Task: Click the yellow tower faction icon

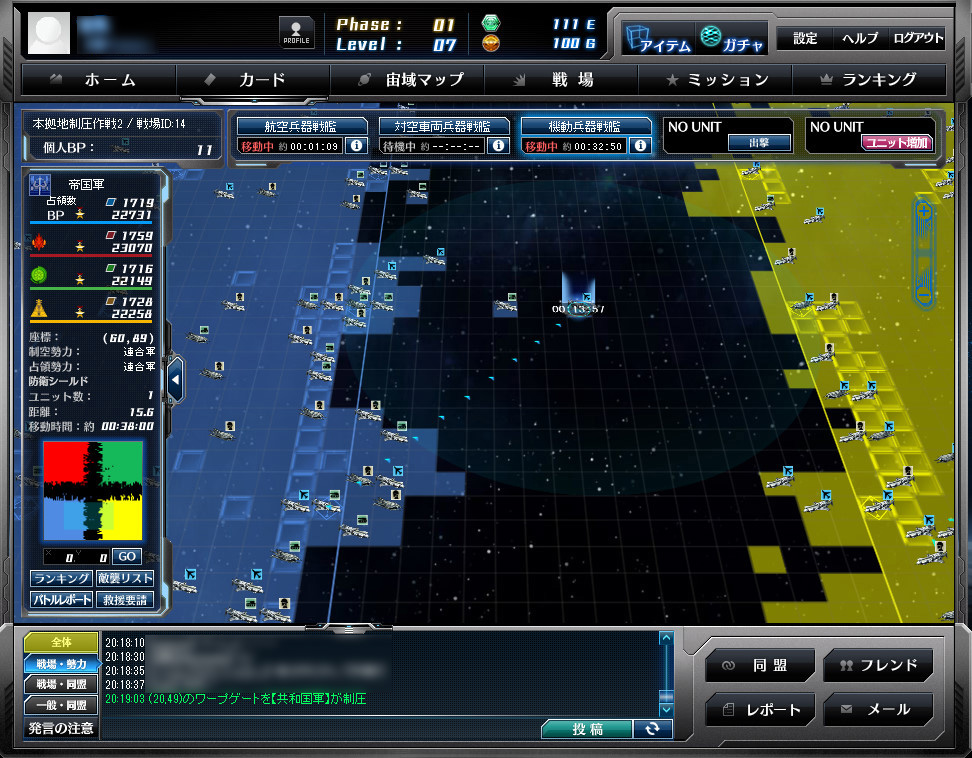Action: pos(38,307)
